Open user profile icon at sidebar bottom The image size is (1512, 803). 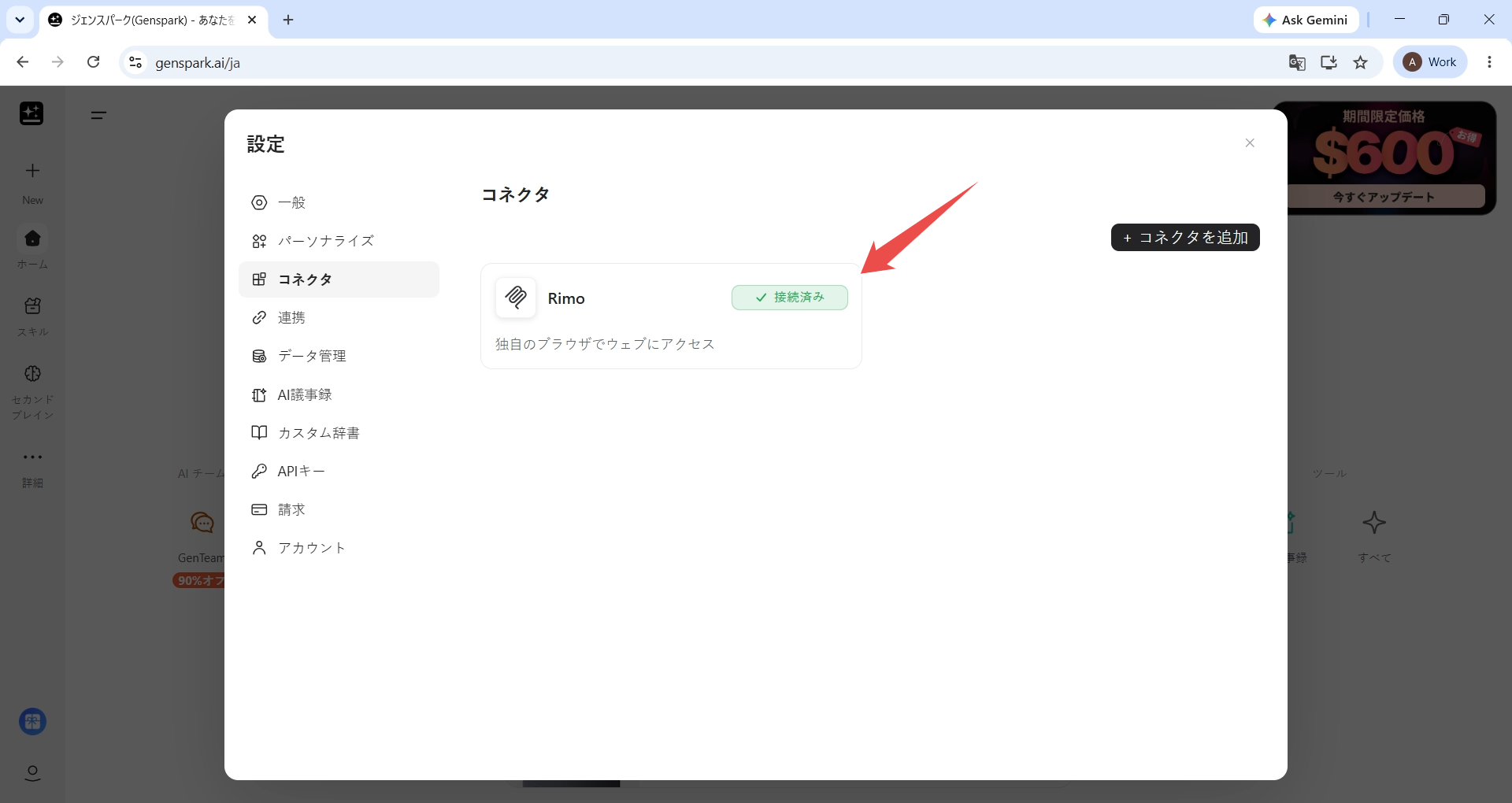click(x=32, y=773)
